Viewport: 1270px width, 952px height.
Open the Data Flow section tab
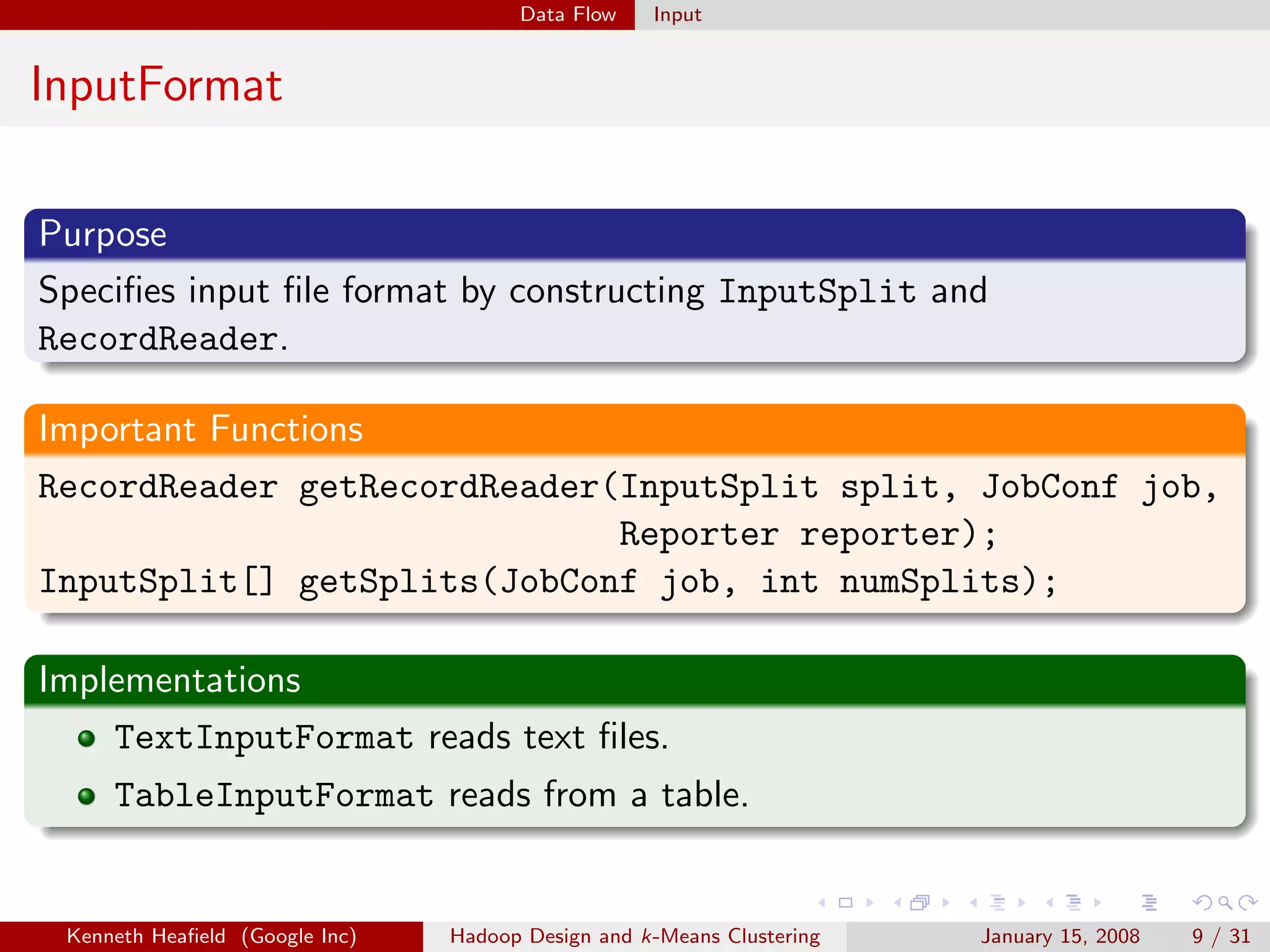pyautogui.click(x=568, y=14)
